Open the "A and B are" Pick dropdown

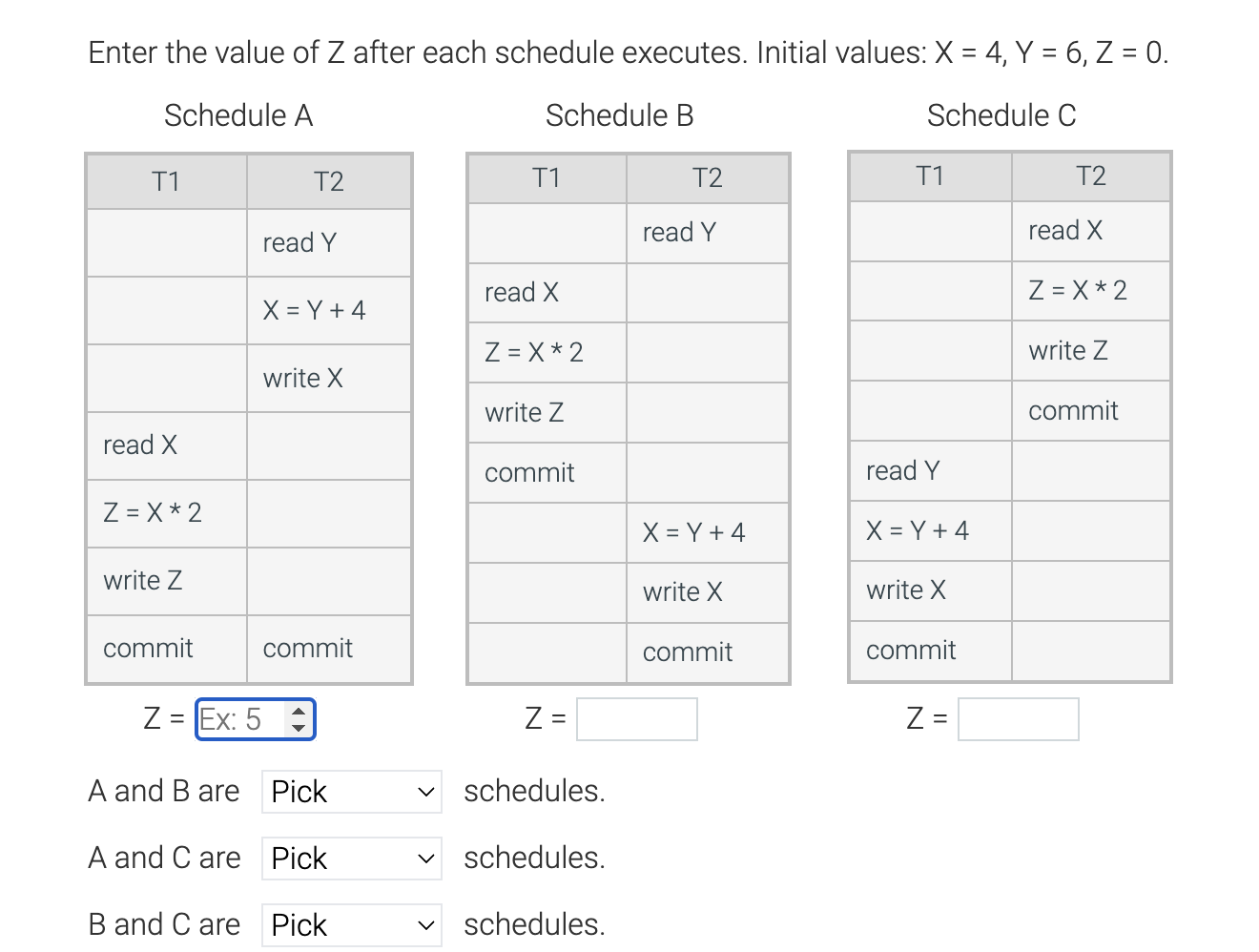point(350,791)
